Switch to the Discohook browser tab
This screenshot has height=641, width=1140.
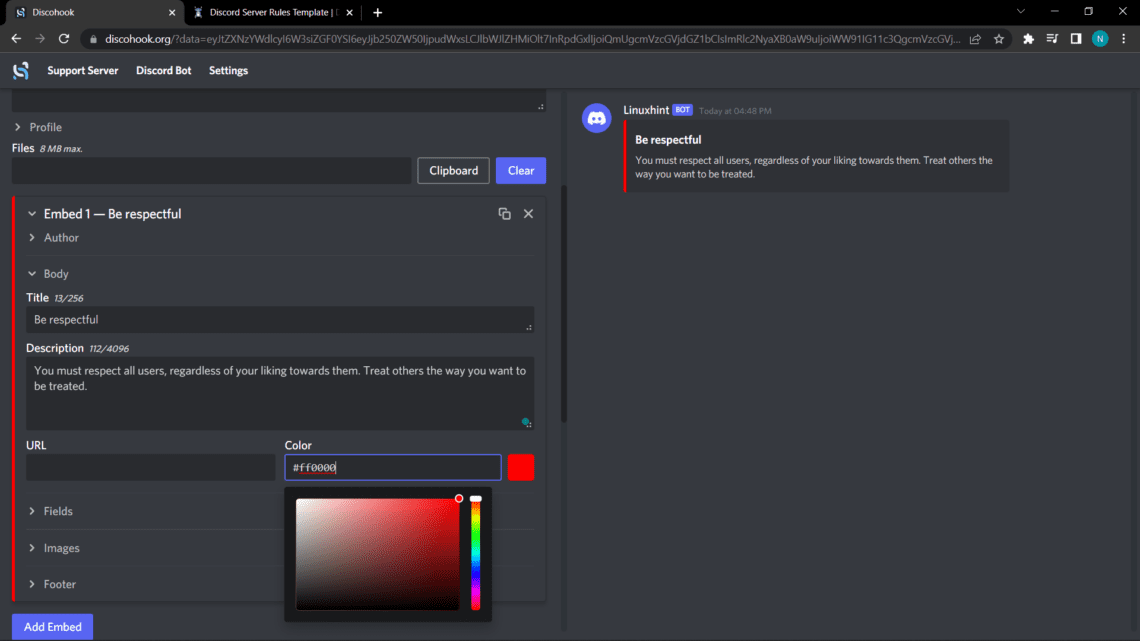pos(95,12)
